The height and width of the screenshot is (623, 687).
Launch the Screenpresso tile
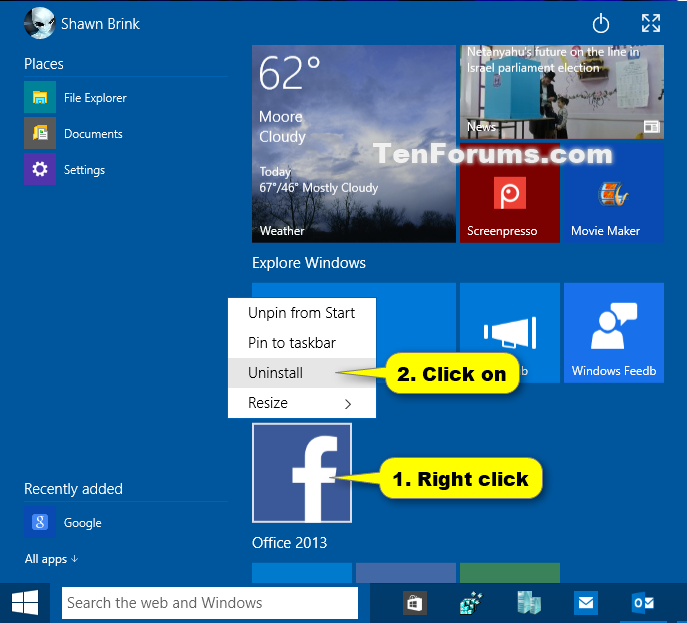coord(510,193)
